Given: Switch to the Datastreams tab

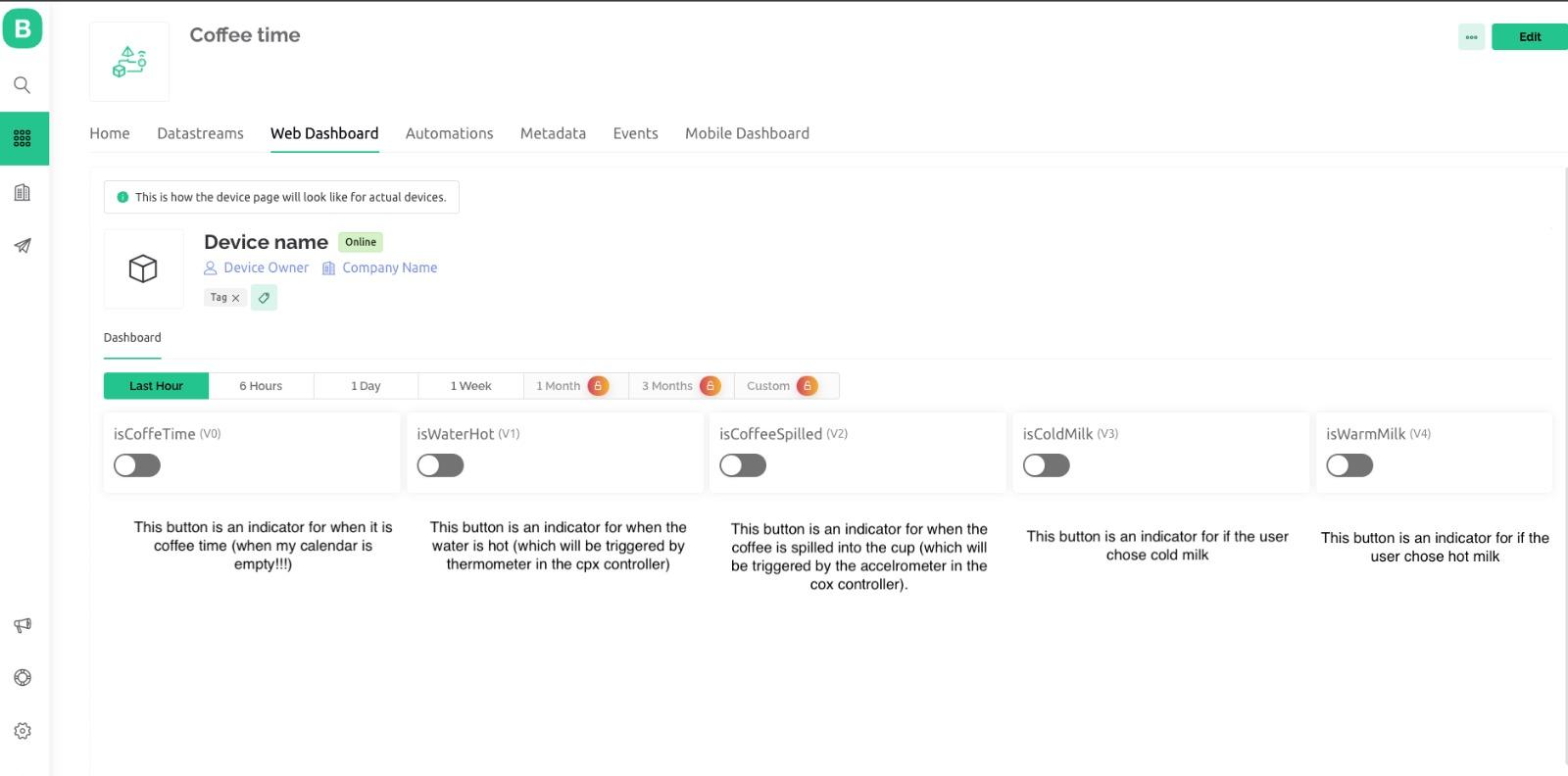Looking at the screenshot, I should 200,133.
